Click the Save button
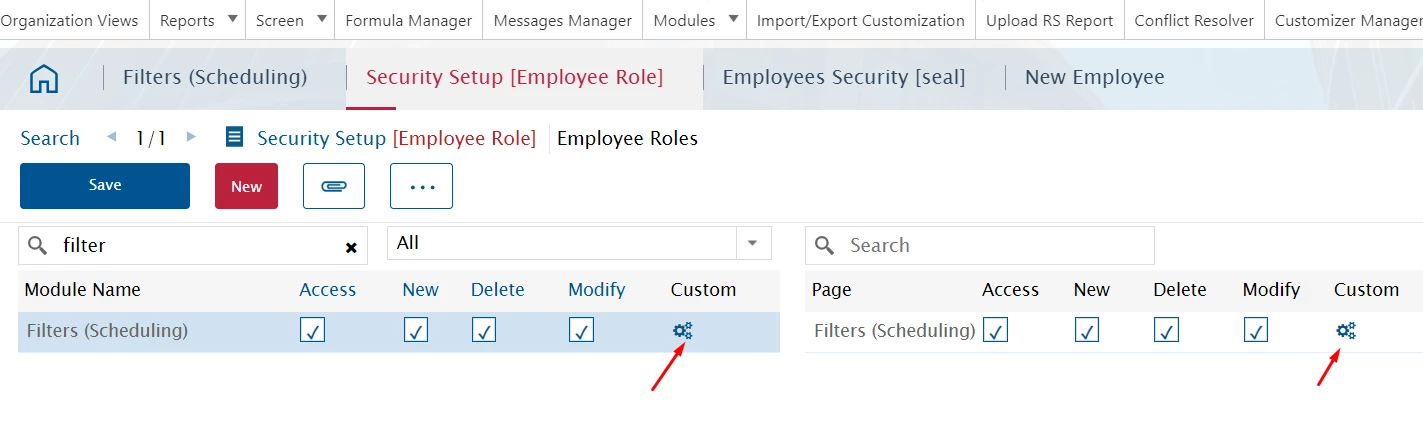The image size is (1423, 427). pyautogui.click(x=105, y=186)
